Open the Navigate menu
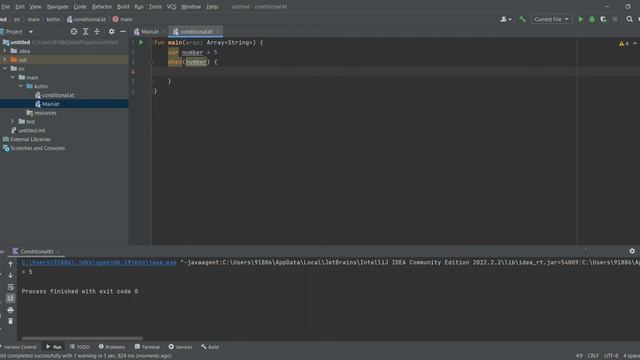 click(x=57, y=7)
